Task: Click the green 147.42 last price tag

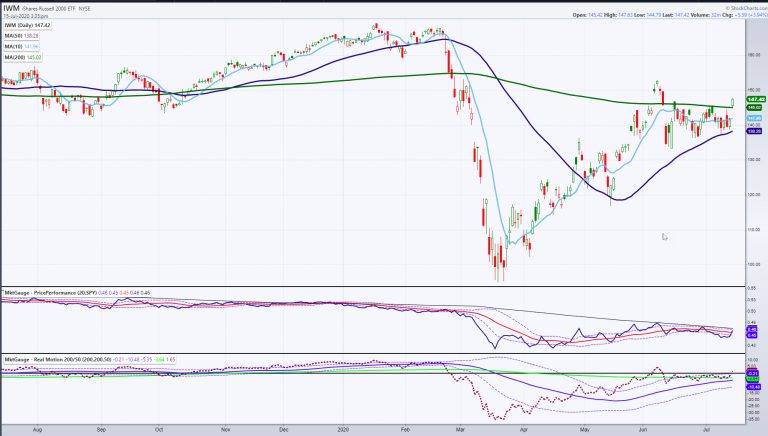Action: 756,99
